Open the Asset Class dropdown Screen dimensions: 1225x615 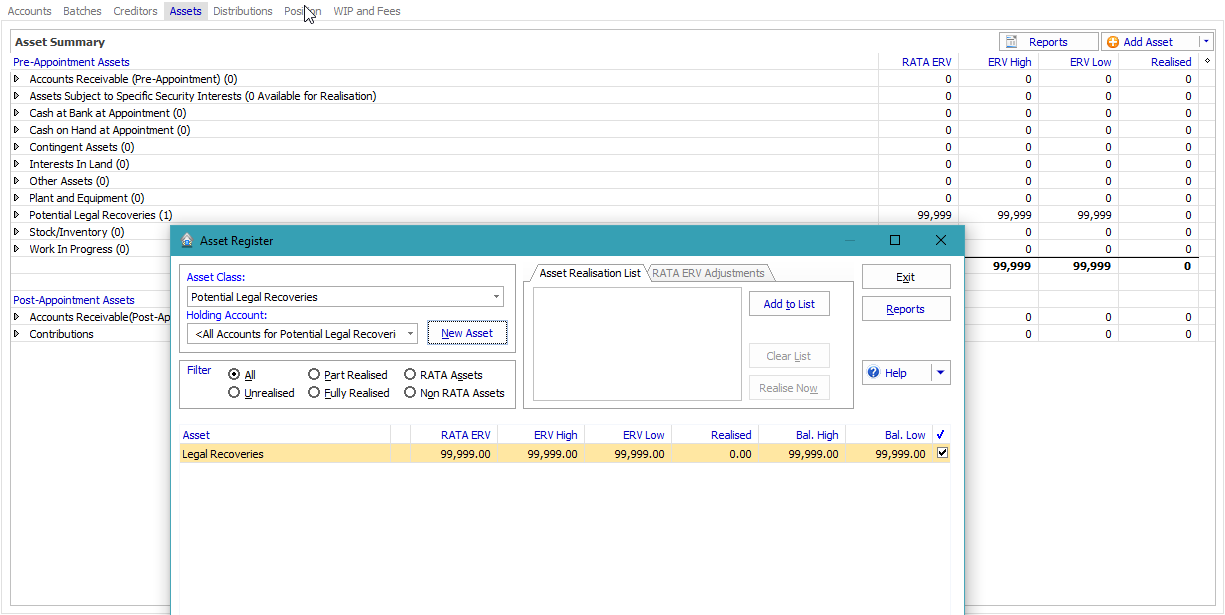coord(496,297)
